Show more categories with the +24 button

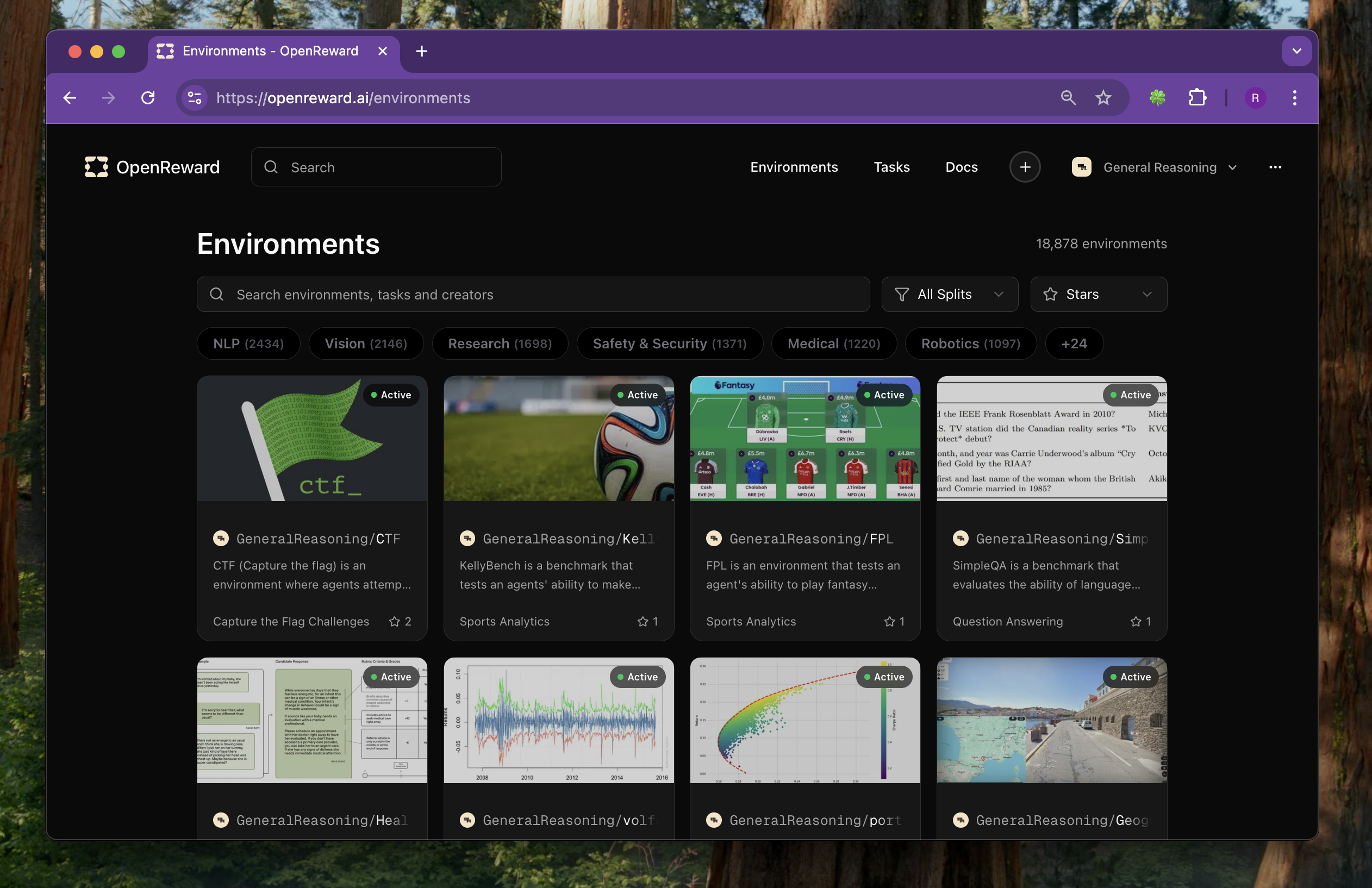coord(1074,343)
